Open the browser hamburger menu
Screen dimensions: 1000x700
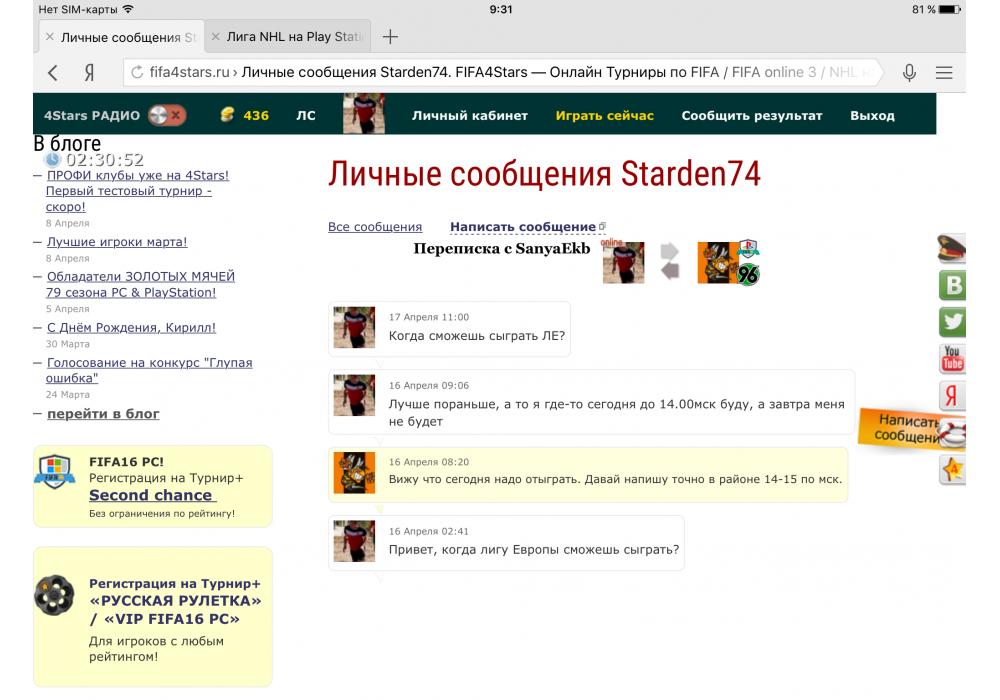pyautogui.click(x=944, y=72)
